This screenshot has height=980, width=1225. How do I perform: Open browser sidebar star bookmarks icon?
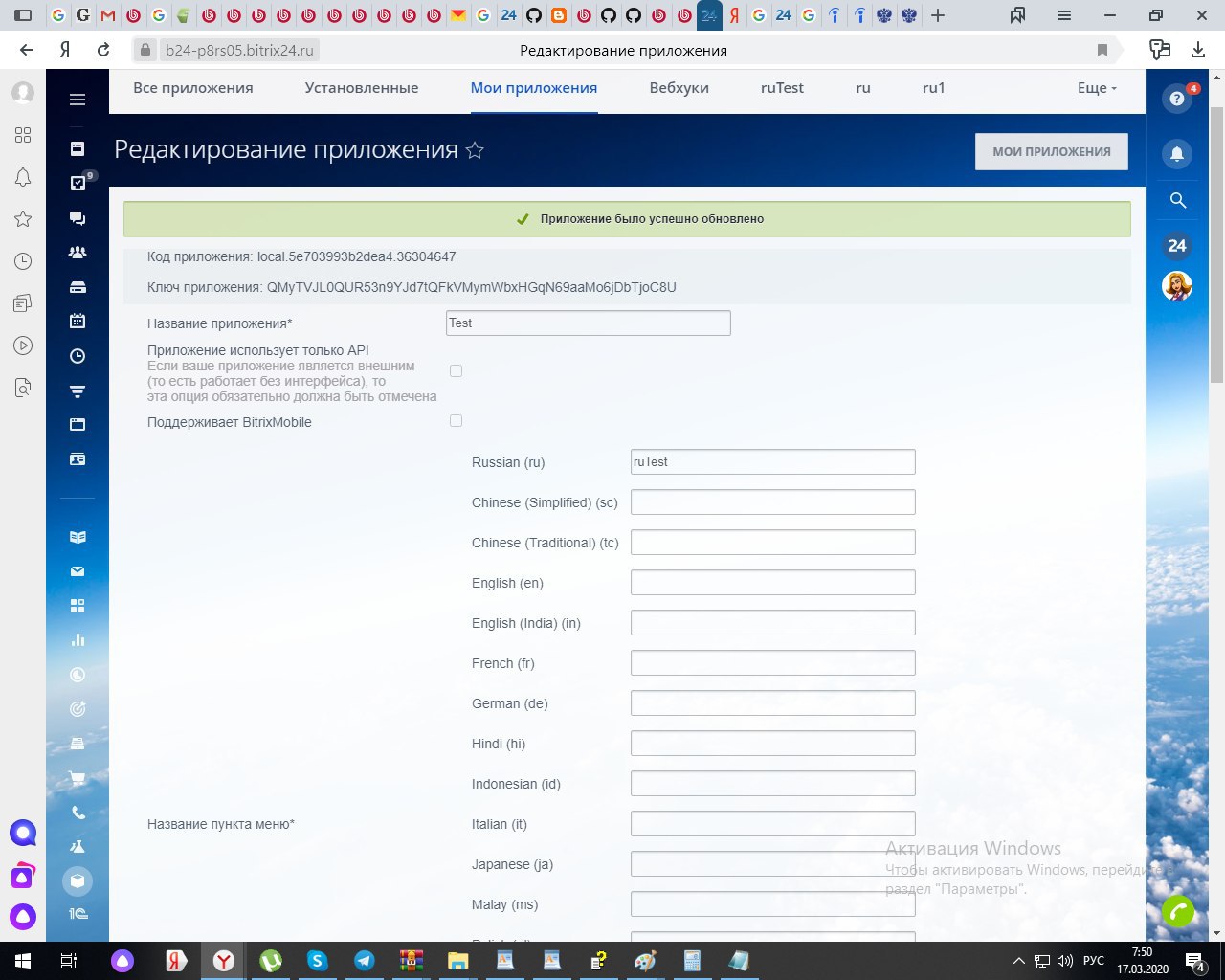pyautogui.click(x=23, y=219)
